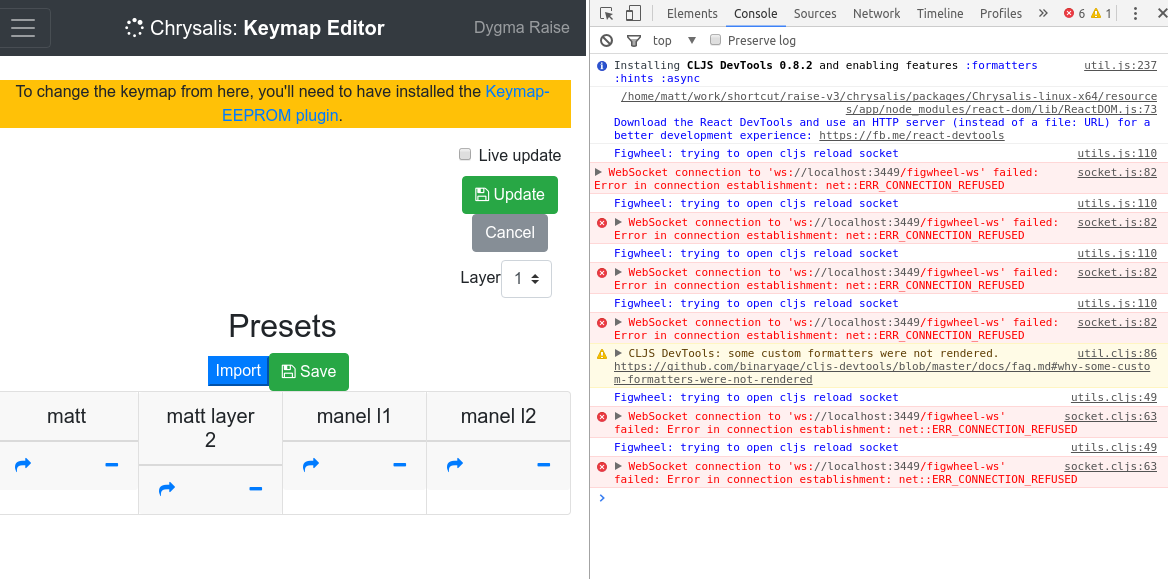Open the util.cljs:86 source link
Viewport: 1168px width, 579px height.
click(1117, 353)
